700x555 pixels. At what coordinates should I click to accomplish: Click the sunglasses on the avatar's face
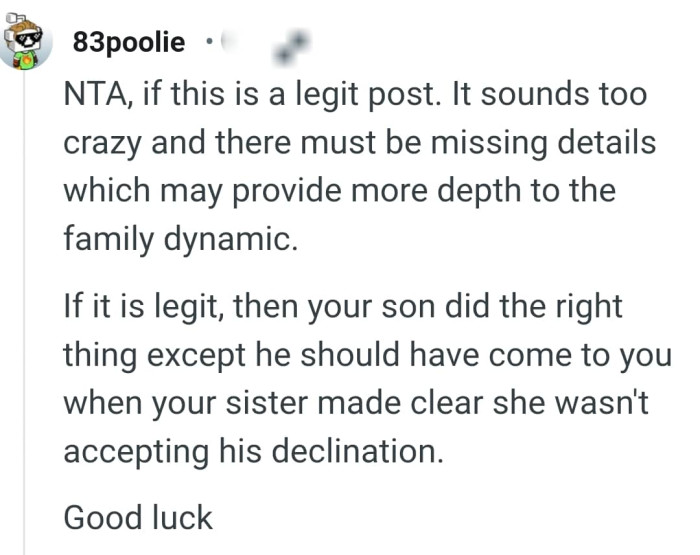tap(26, 39)
